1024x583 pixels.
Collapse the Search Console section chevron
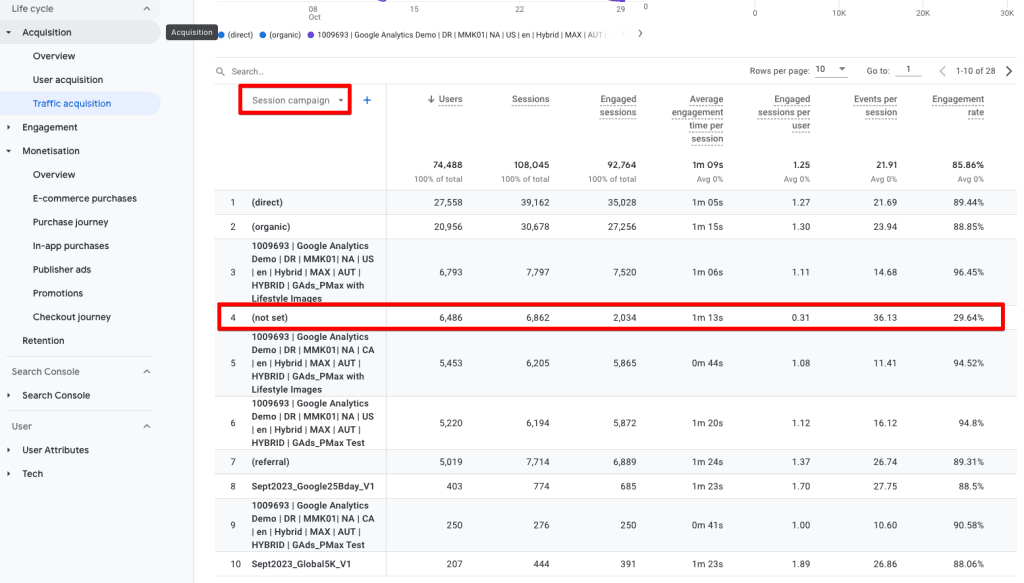[x=147, y=372]
